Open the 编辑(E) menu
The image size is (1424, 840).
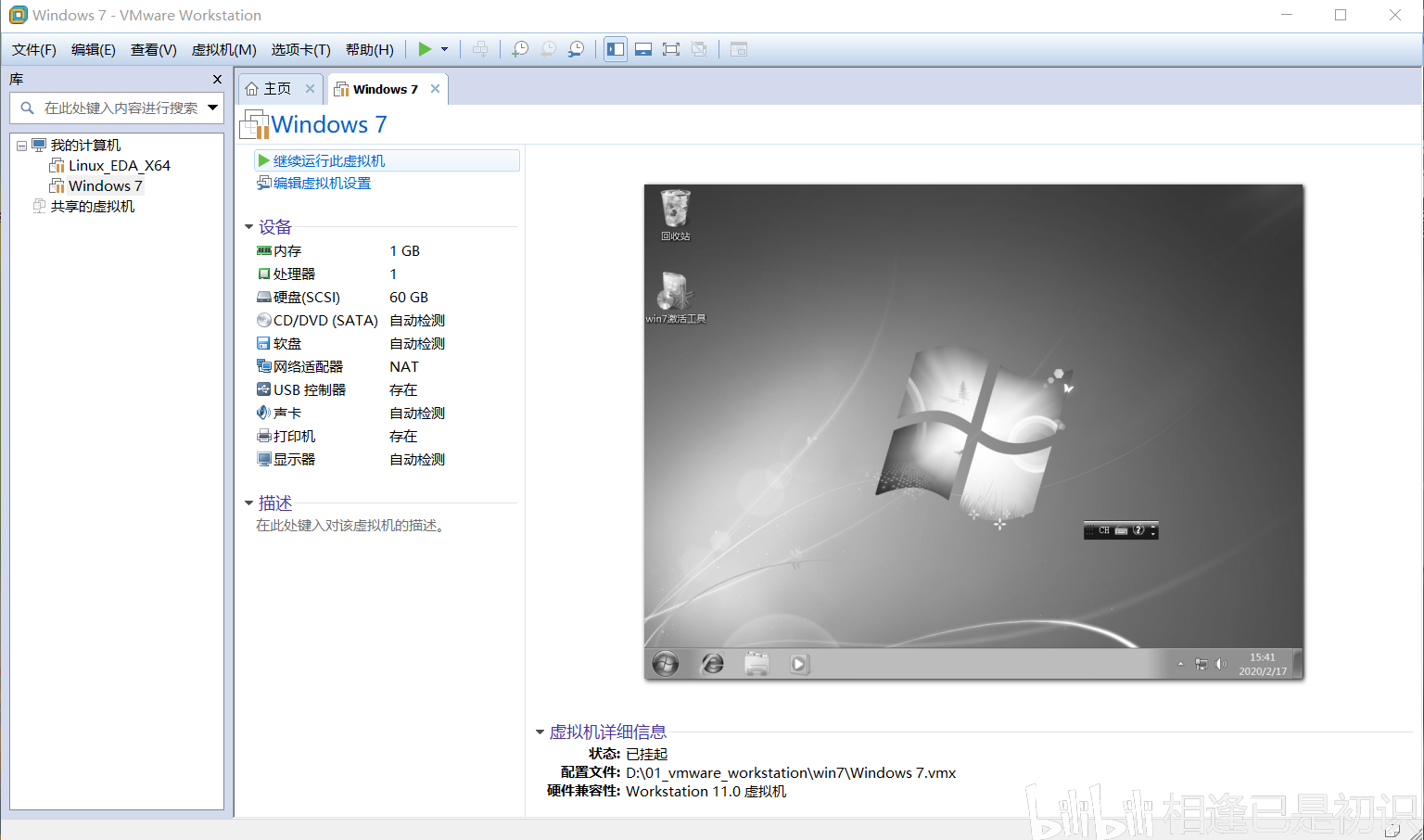94,50
